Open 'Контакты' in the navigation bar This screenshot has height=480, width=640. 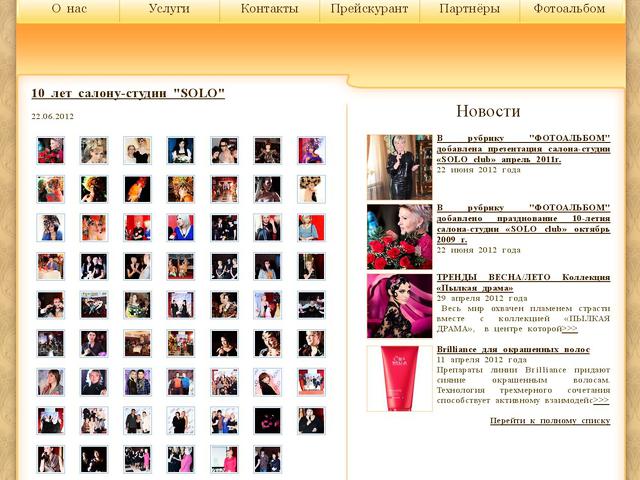point(269,9)
